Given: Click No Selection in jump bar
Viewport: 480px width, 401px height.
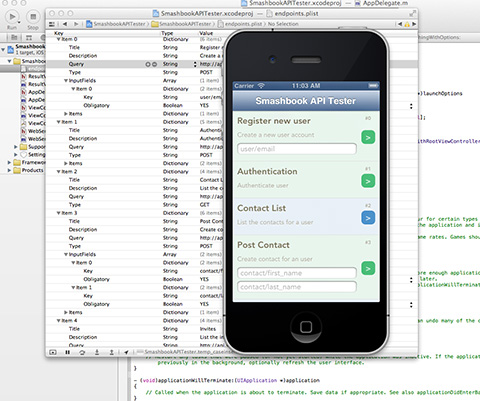Looking at the screenshot, I should (x=283, y=24).
